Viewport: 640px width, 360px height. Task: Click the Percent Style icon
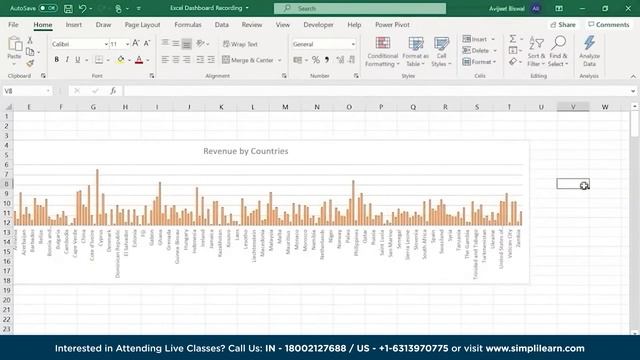tap(316, 60)
